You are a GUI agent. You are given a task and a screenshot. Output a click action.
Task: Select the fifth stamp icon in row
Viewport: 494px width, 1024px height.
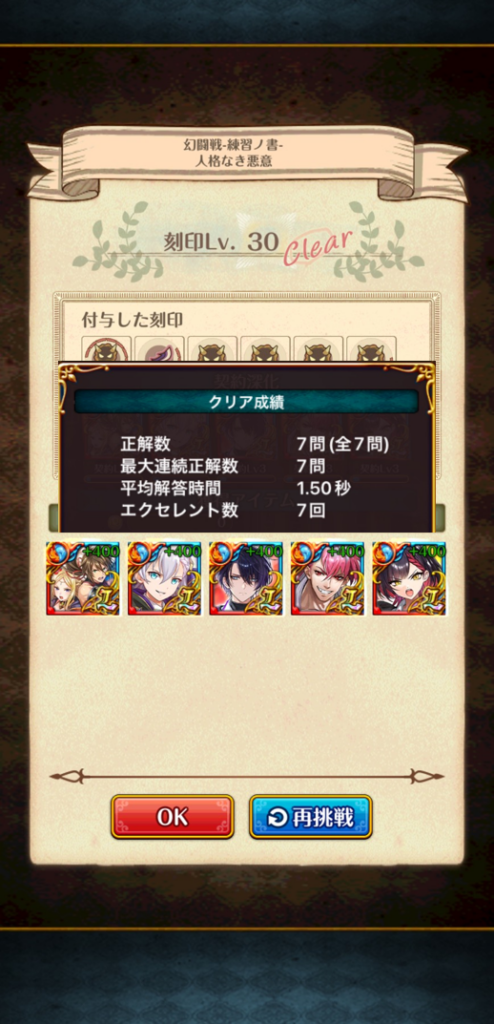point(318,349)
